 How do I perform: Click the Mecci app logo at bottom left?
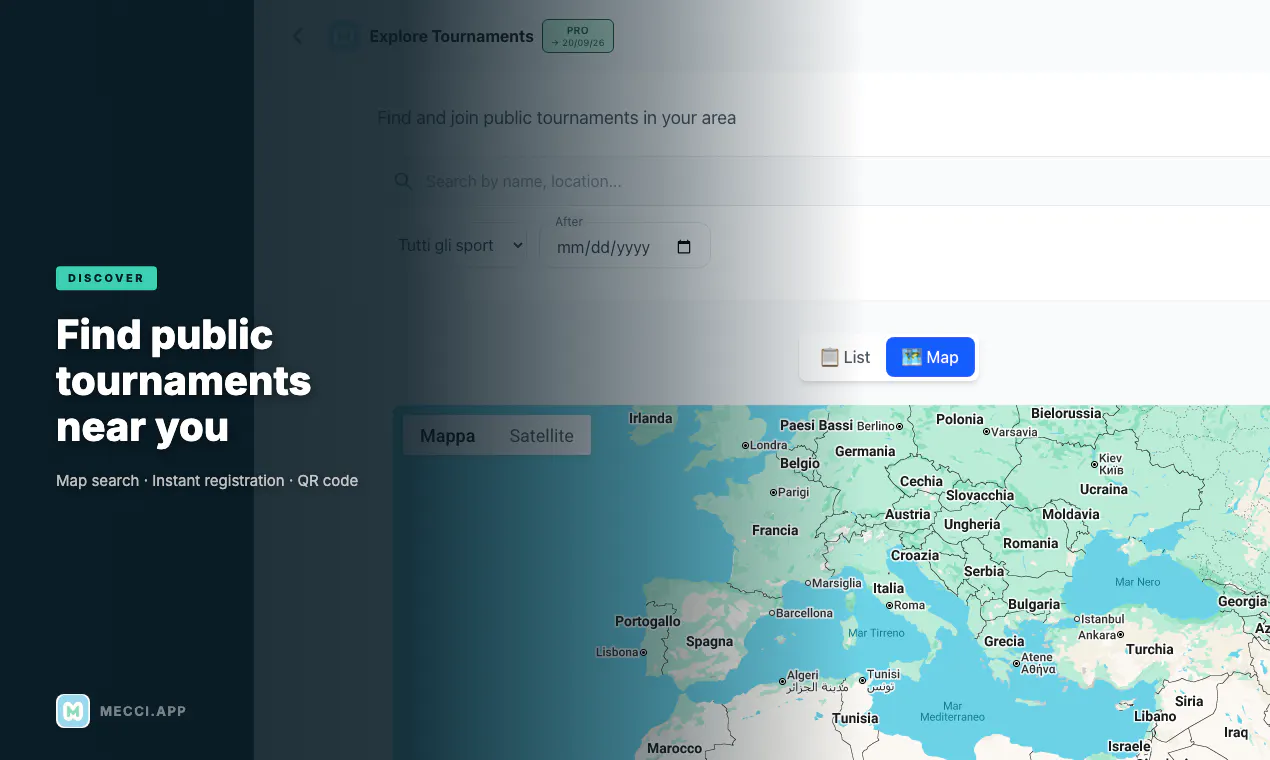[x=73, y=711]
